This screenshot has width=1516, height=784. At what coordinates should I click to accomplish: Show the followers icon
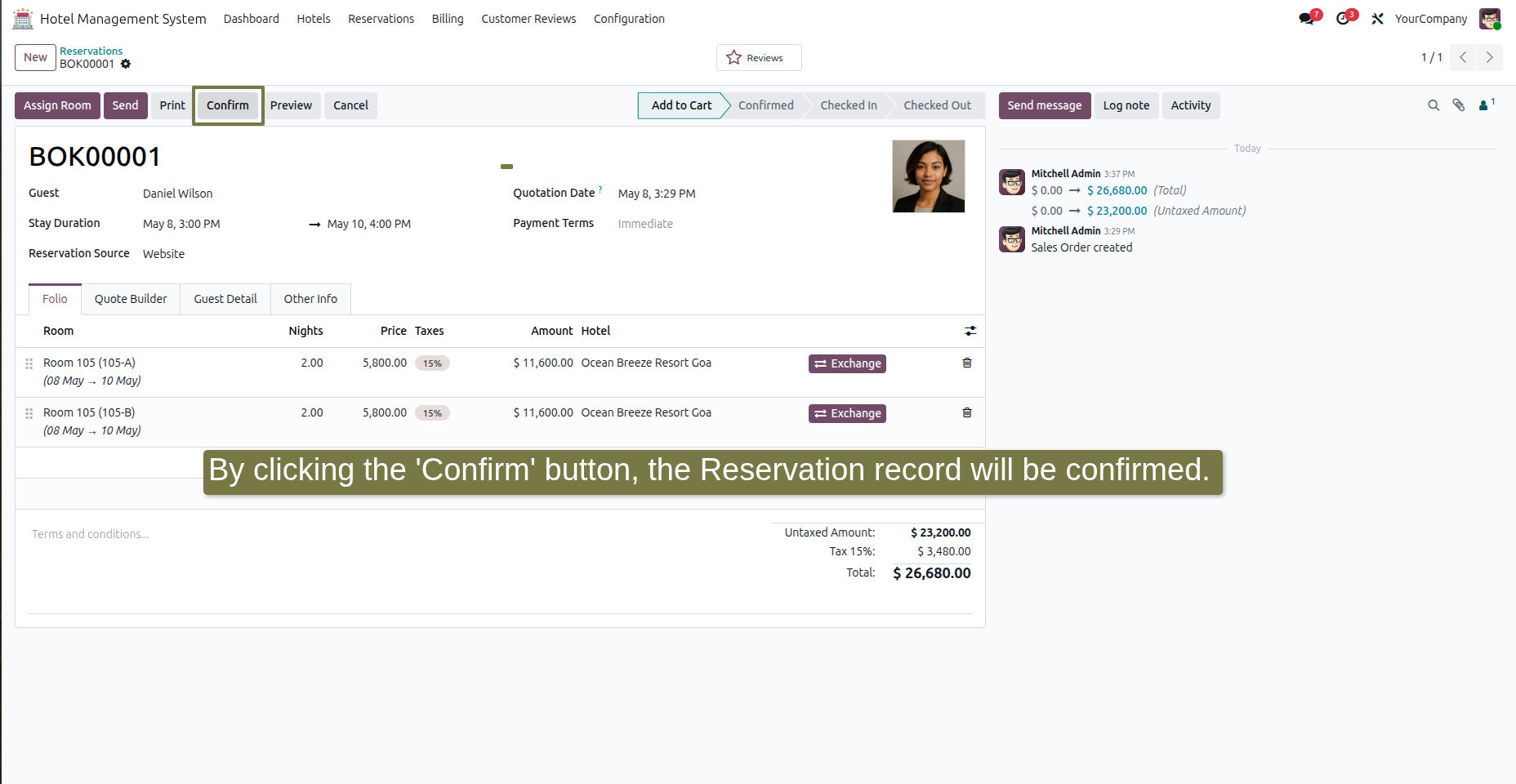click(1486, 105)
